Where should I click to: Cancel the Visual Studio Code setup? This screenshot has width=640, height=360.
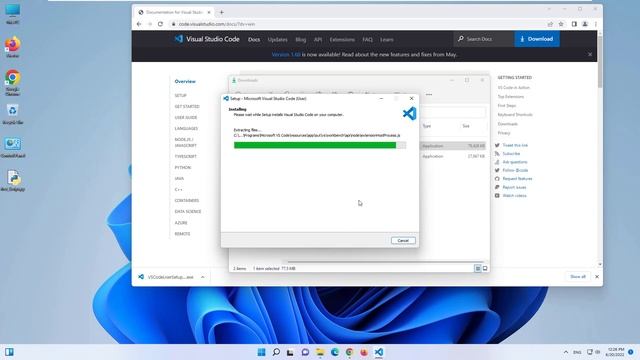403,240
